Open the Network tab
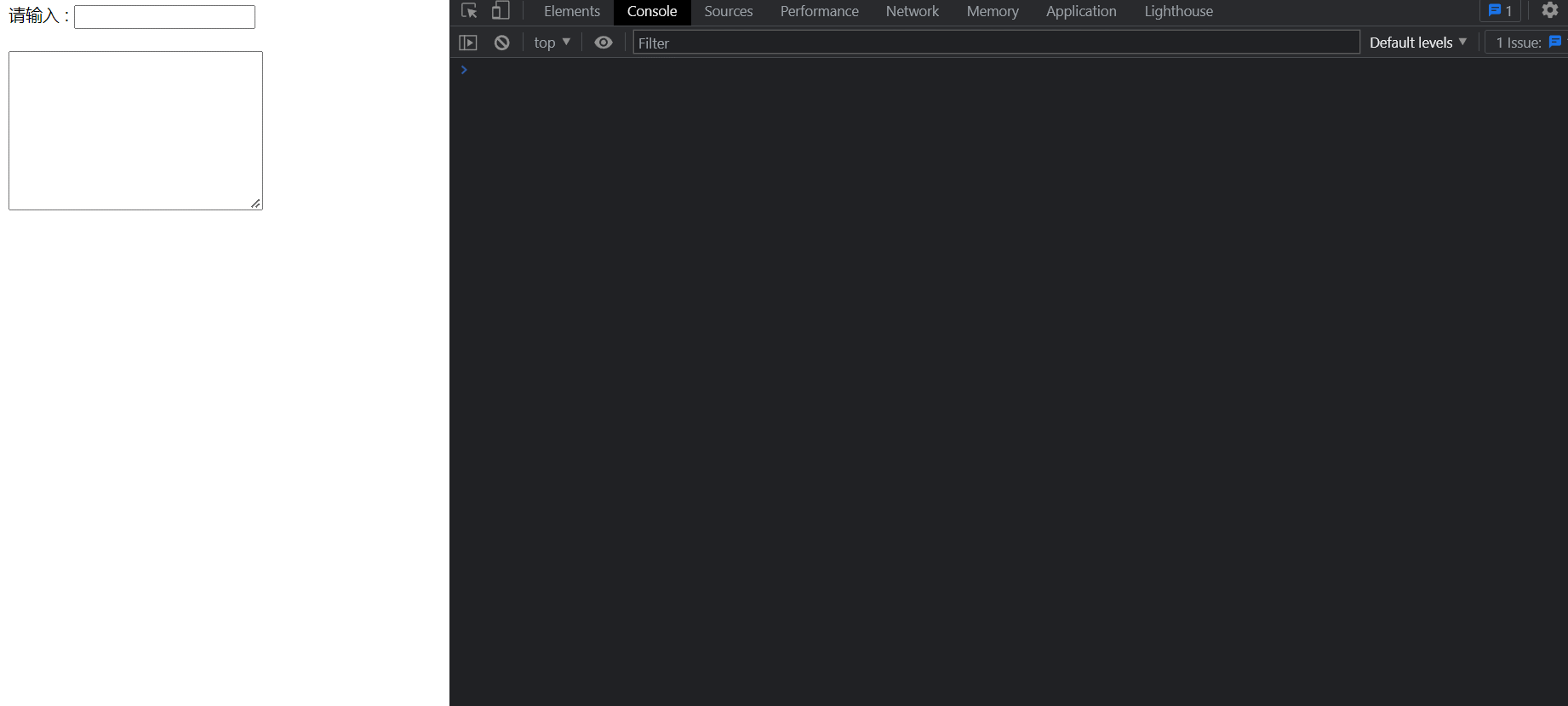This screenshot has width=1568, height=706. click(x=912, y=11)
